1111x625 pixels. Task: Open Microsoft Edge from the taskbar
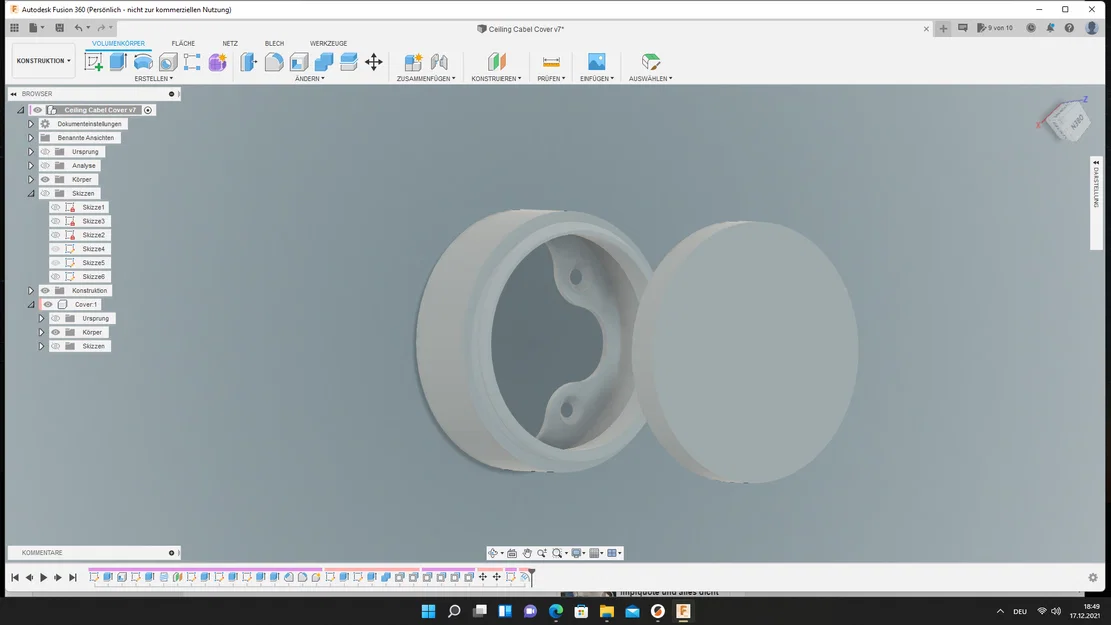click(x=556, y=611)
